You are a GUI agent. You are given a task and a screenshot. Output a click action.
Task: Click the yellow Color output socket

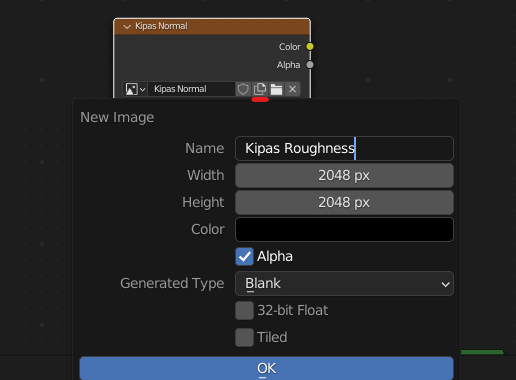(310, 47)
